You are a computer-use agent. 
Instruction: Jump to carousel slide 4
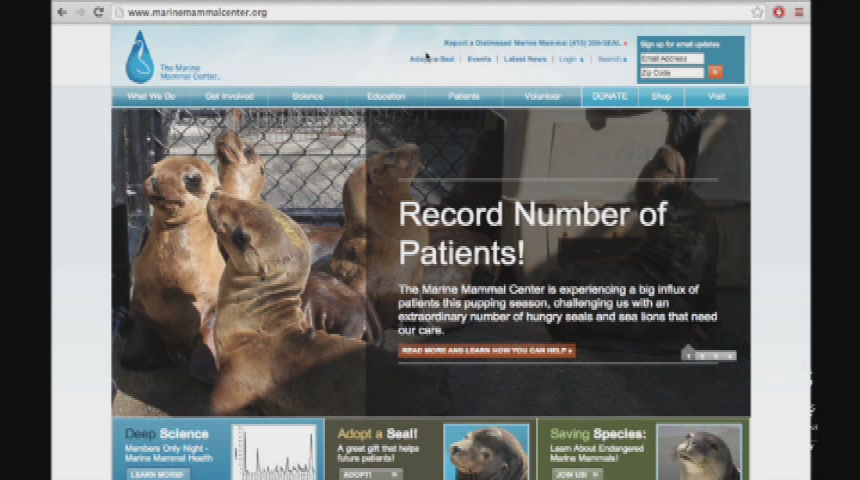click(729, 356)
